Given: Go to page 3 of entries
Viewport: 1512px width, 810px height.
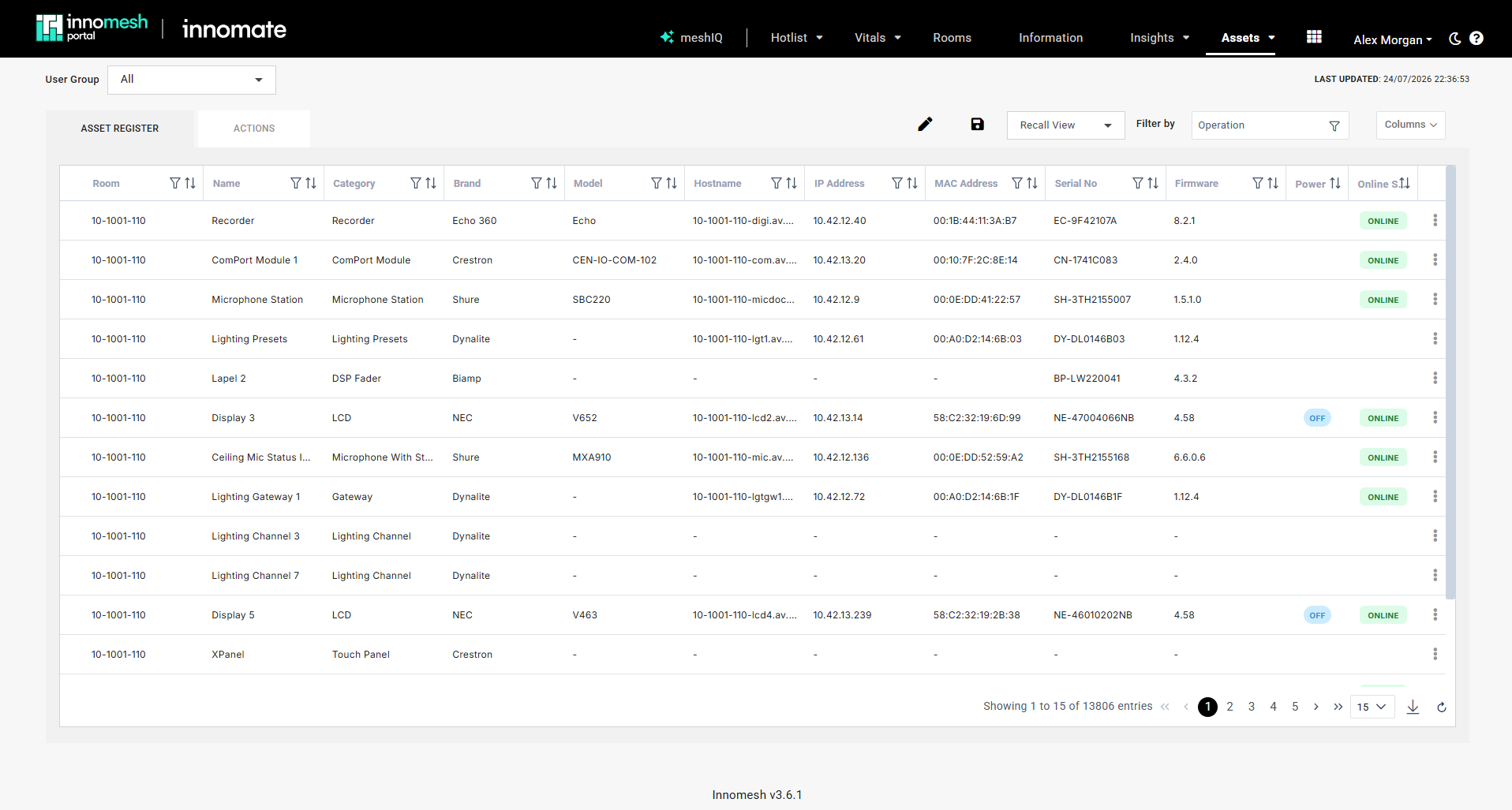Looking at the screenshot, I should pos(1252,707).
